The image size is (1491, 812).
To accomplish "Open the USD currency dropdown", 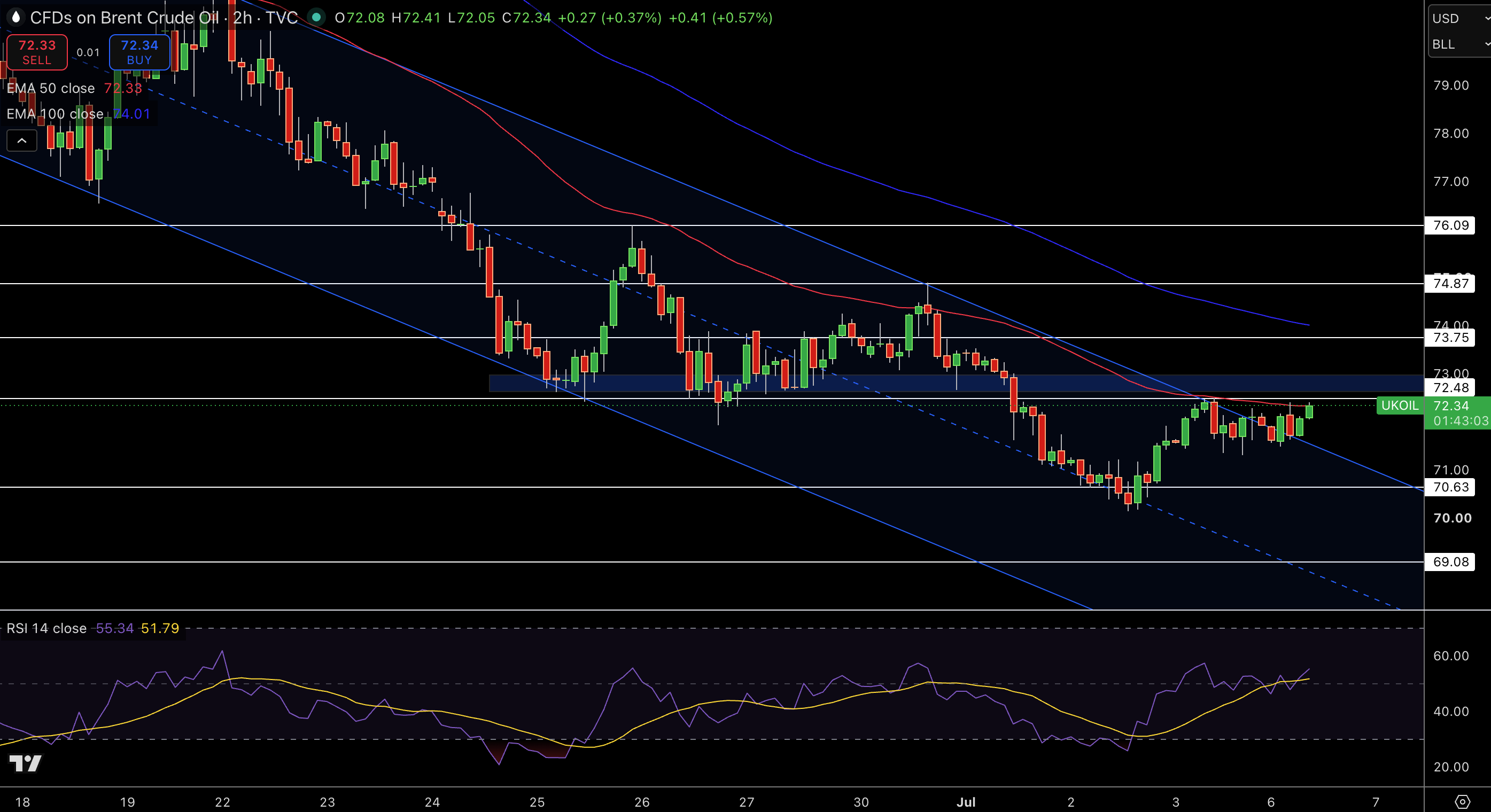I will point(1461,19).
